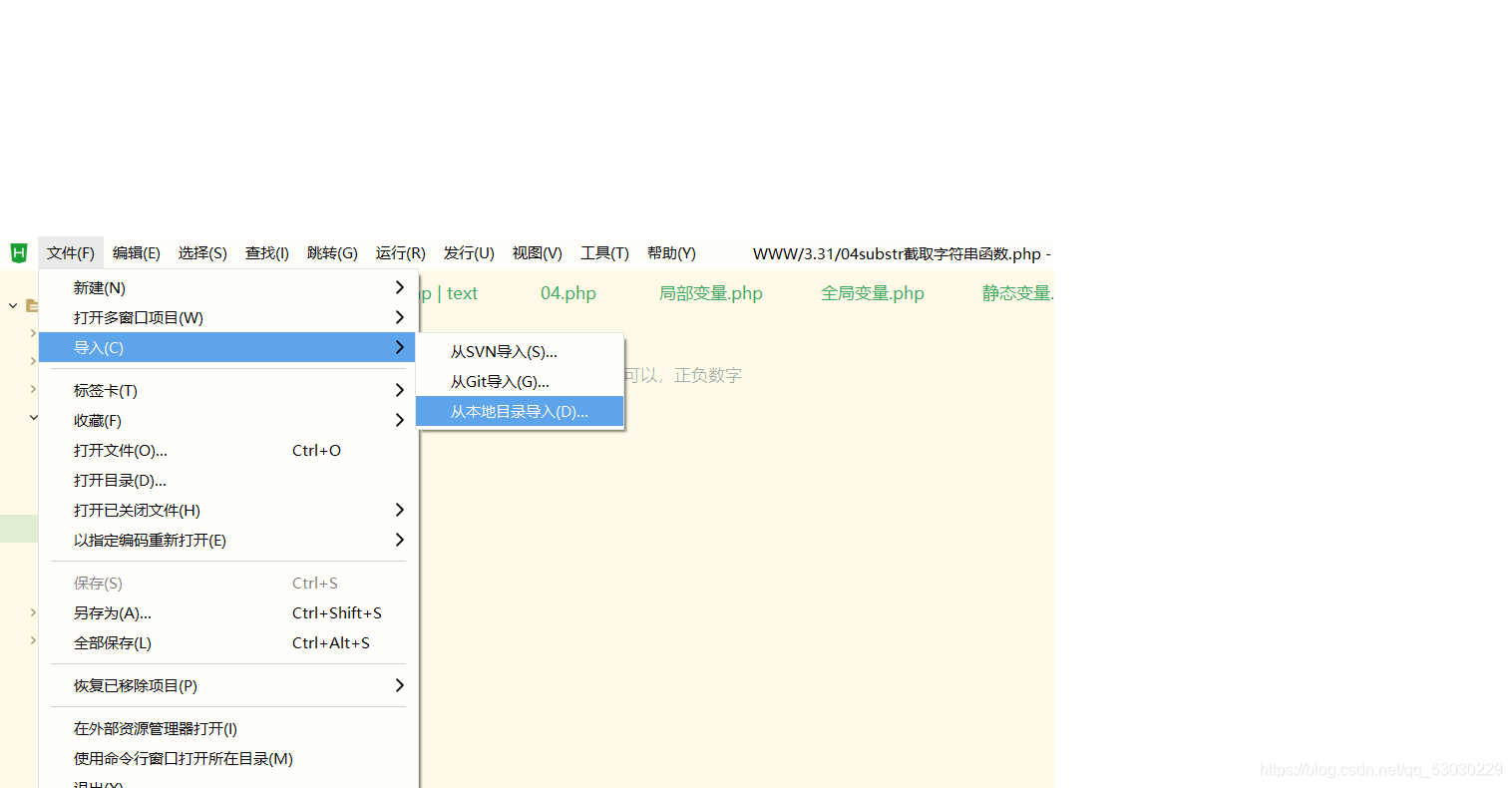The width and height of the screenshot is (1512, 788).
Task: Click 另存为(A) in the file menu
Action: pos(112,612)
